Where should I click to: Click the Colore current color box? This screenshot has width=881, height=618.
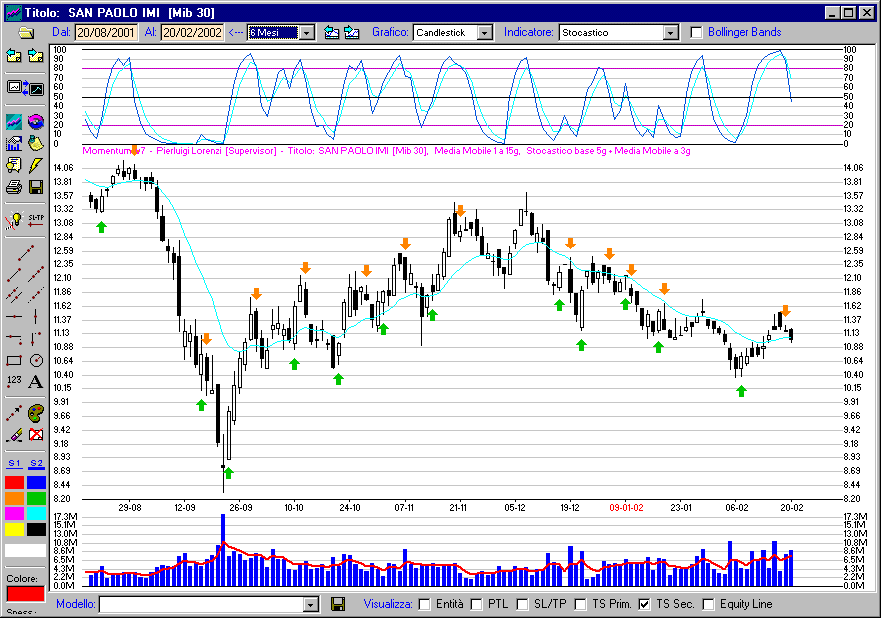tap(25, 594)
